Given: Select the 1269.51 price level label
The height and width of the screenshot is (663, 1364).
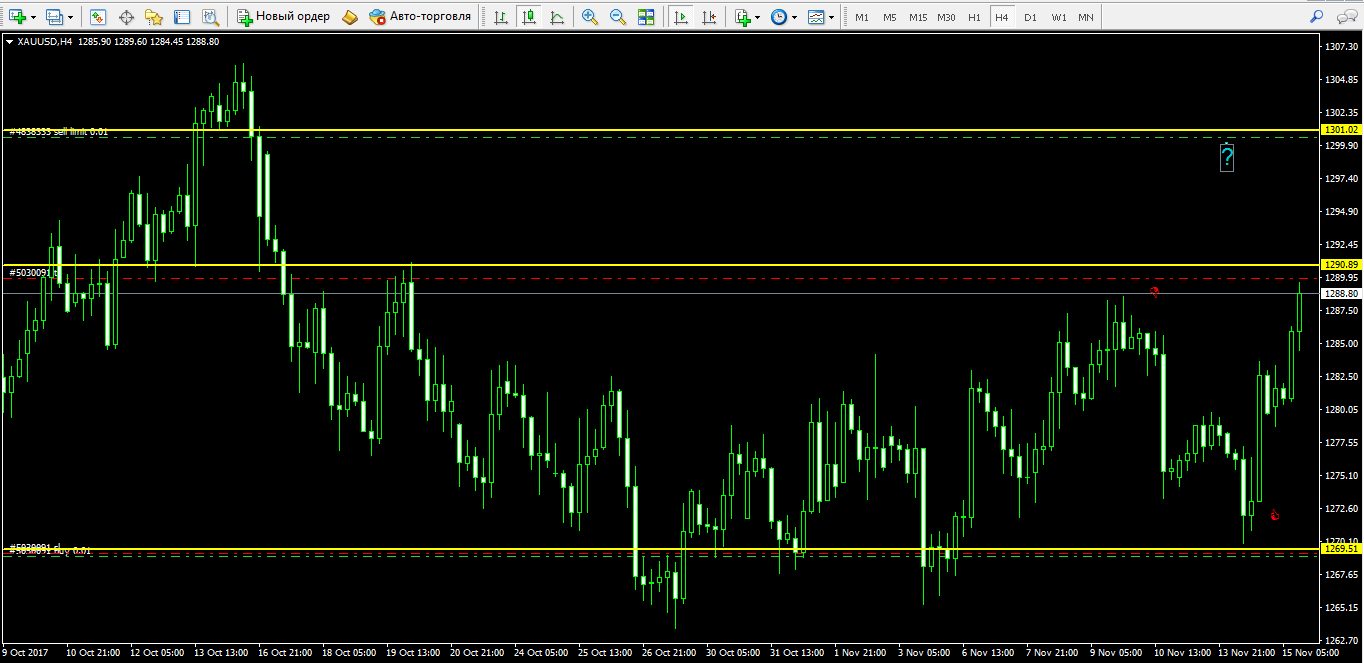Looking at the screenshot, I should [x=1341, y=548].
